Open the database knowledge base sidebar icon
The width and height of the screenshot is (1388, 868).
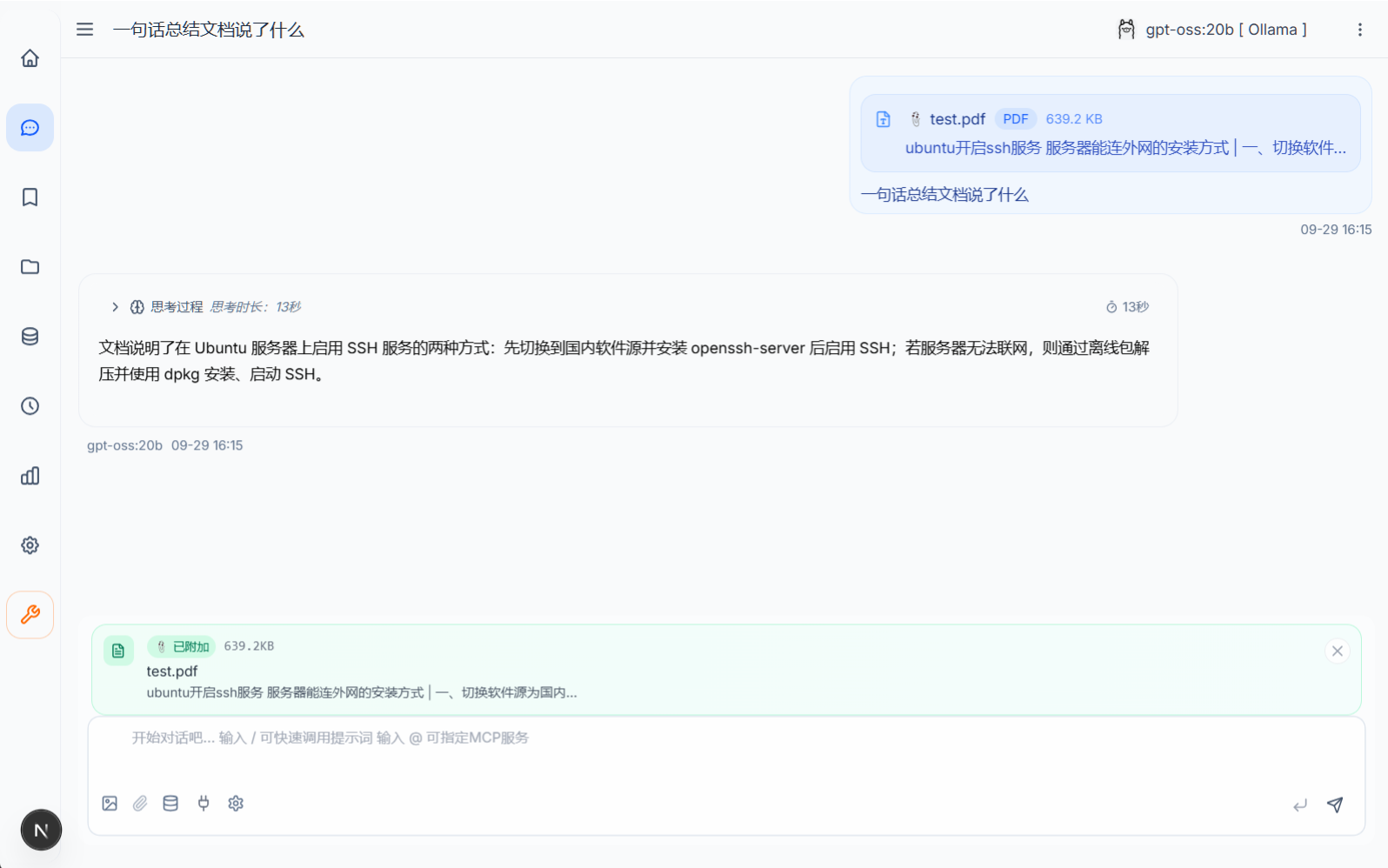pos(30,337)
